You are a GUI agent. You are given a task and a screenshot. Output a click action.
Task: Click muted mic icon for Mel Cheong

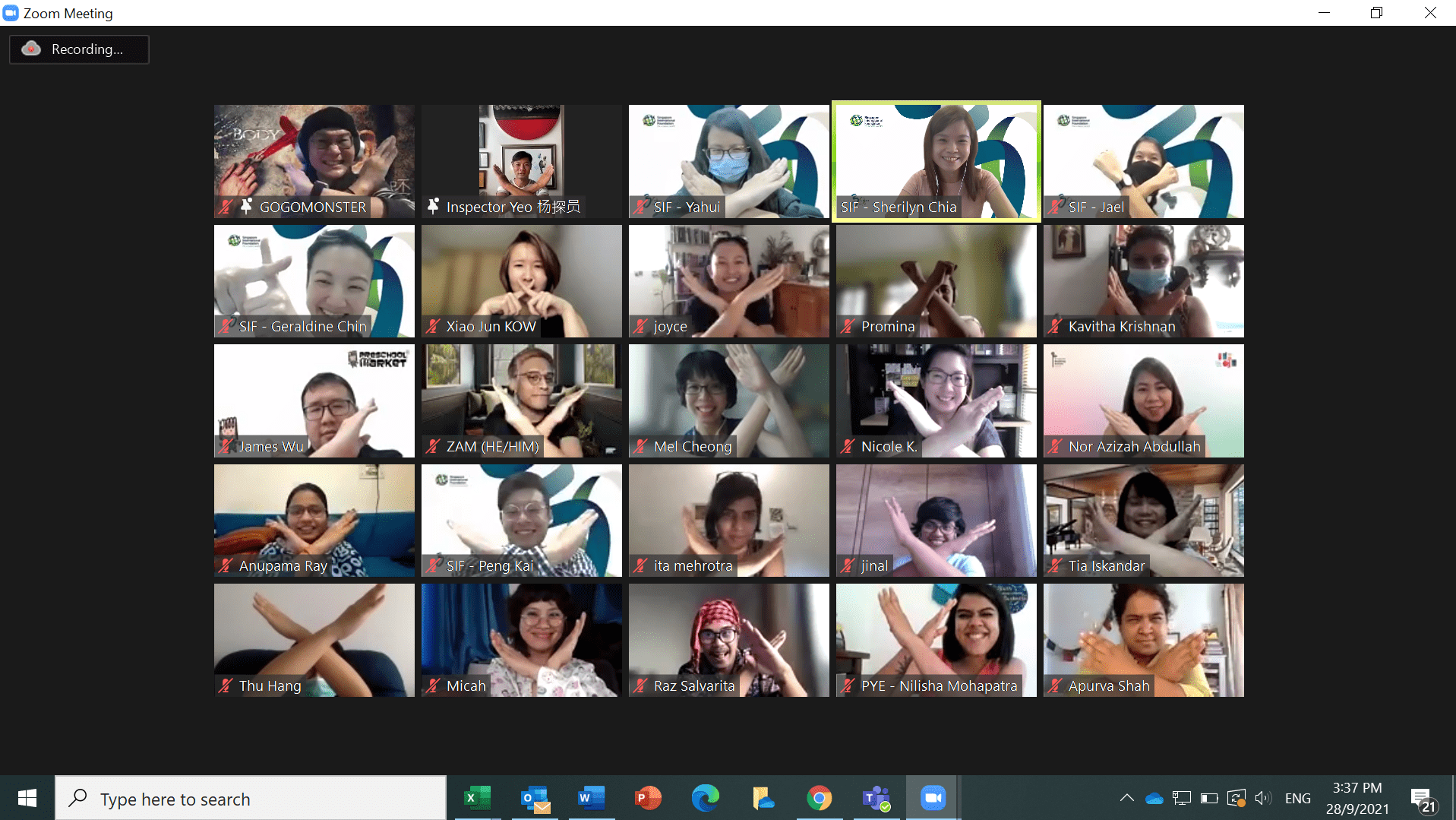[x=640, y=446]
